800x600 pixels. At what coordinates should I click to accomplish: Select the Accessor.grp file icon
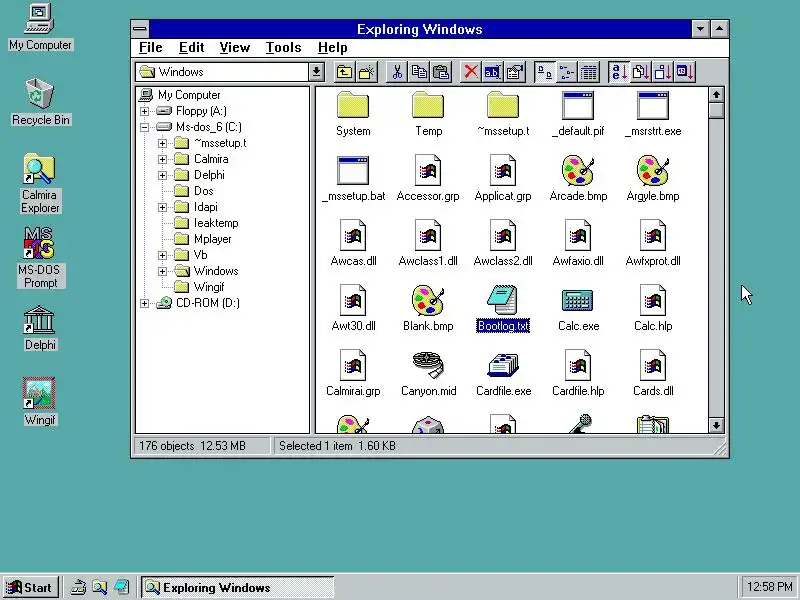(x=428, y=170)
